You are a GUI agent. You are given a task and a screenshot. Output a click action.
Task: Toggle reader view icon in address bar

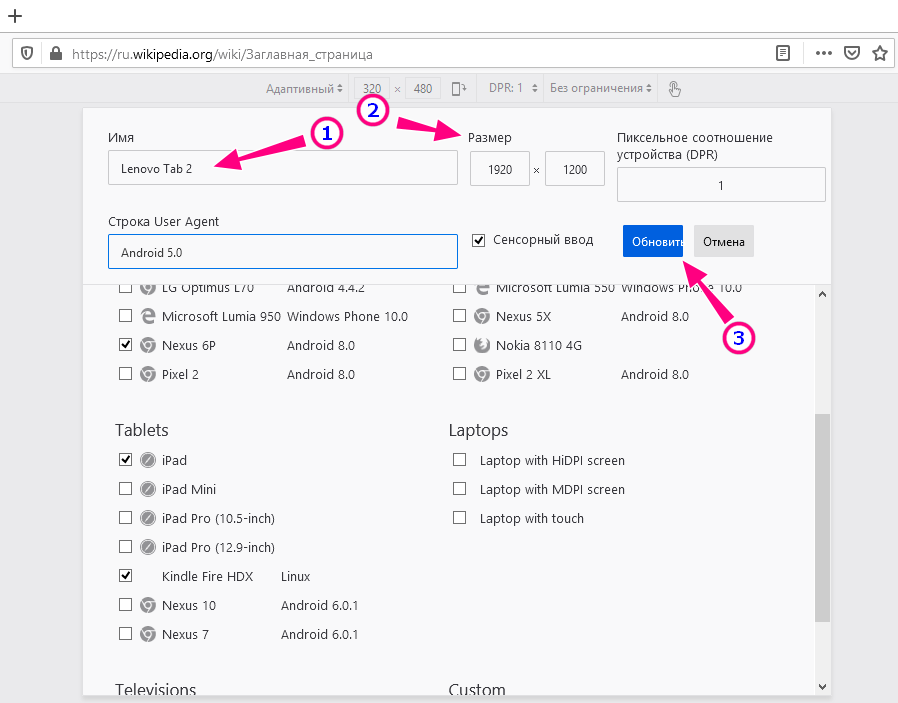click(x=782, y=54)
